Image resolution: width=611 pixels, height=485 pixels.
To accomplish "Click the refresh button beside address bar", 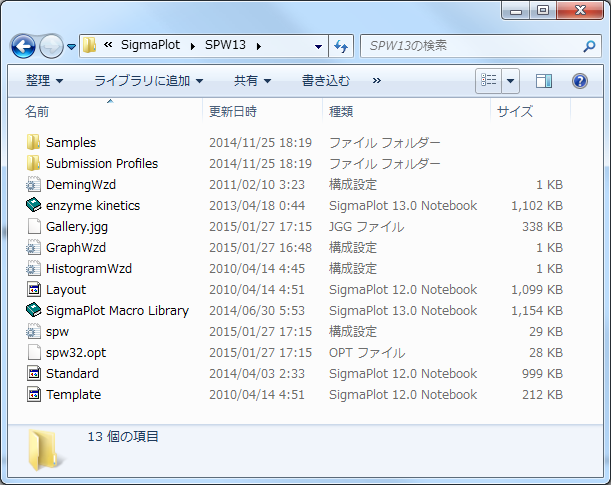I will tap(341, 47).
